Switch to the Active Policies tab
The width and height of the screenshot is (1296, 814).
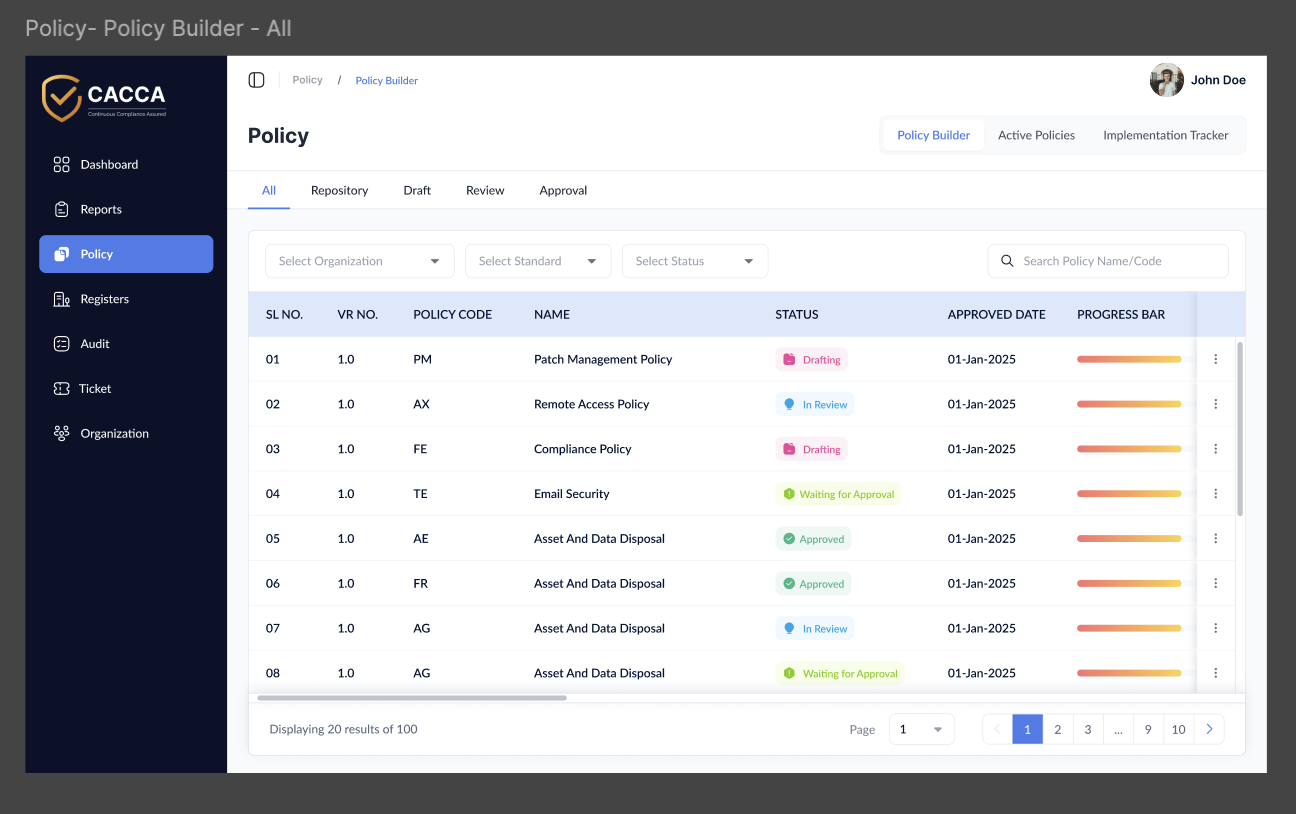1036,135
